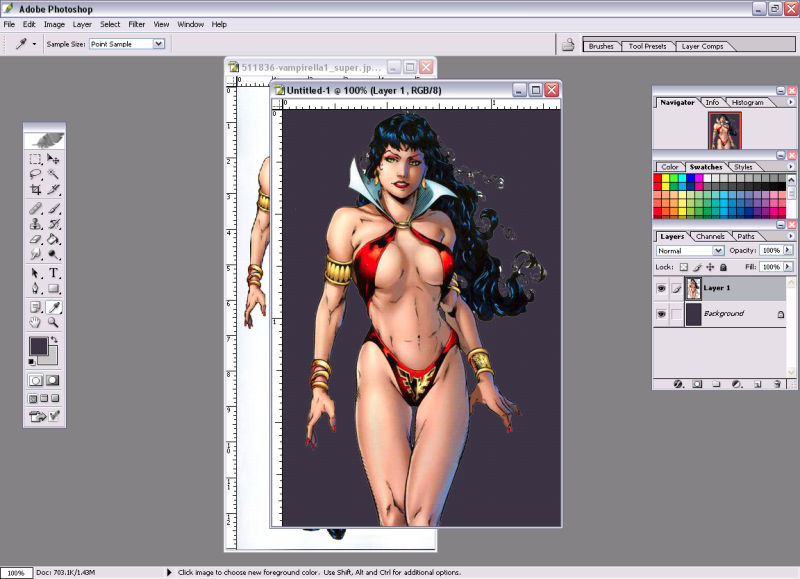This screenshot has height=579, width=800.
Task: Select the Healing Brush tool
Action: [35, 208]
